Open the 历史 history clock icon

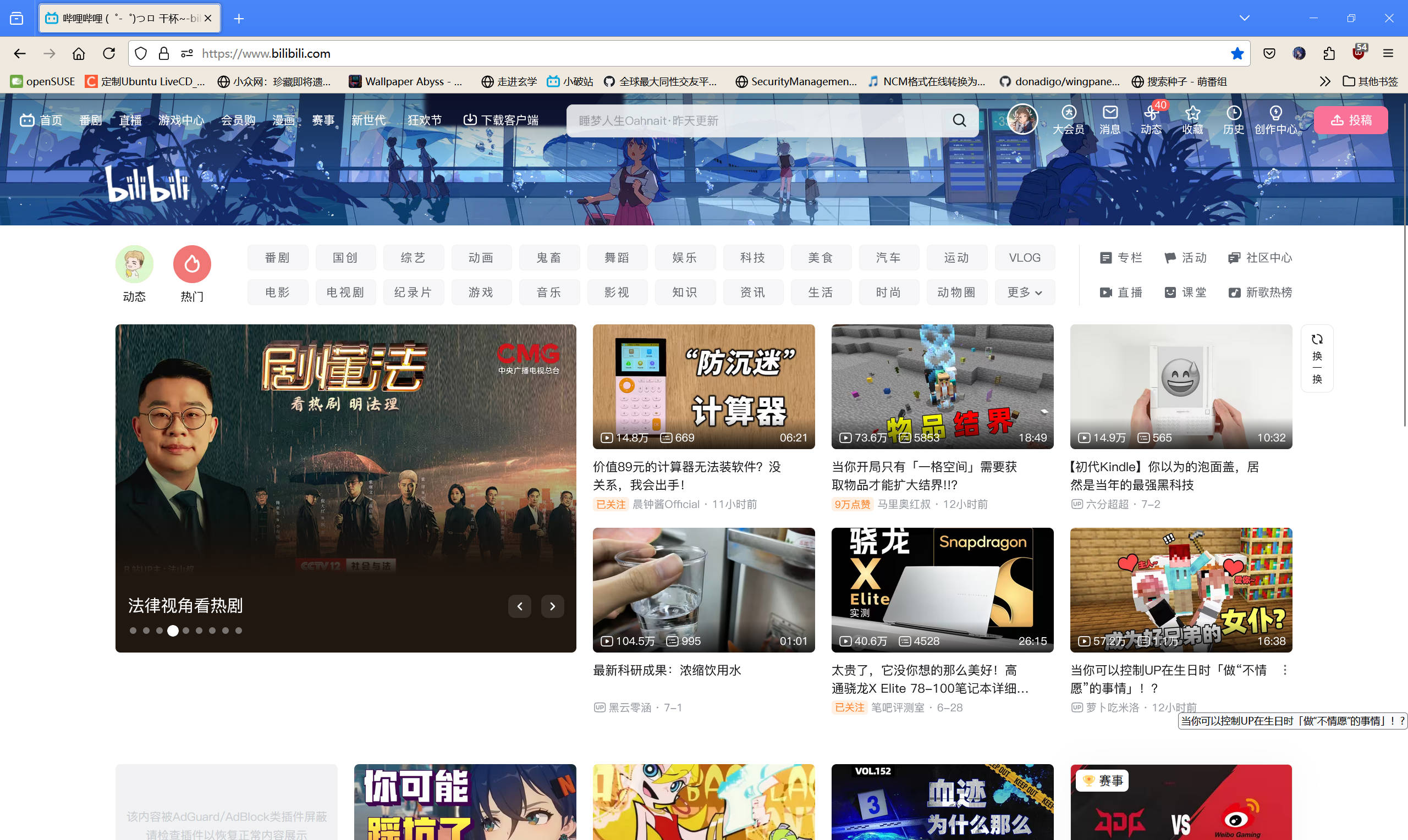1234,113
